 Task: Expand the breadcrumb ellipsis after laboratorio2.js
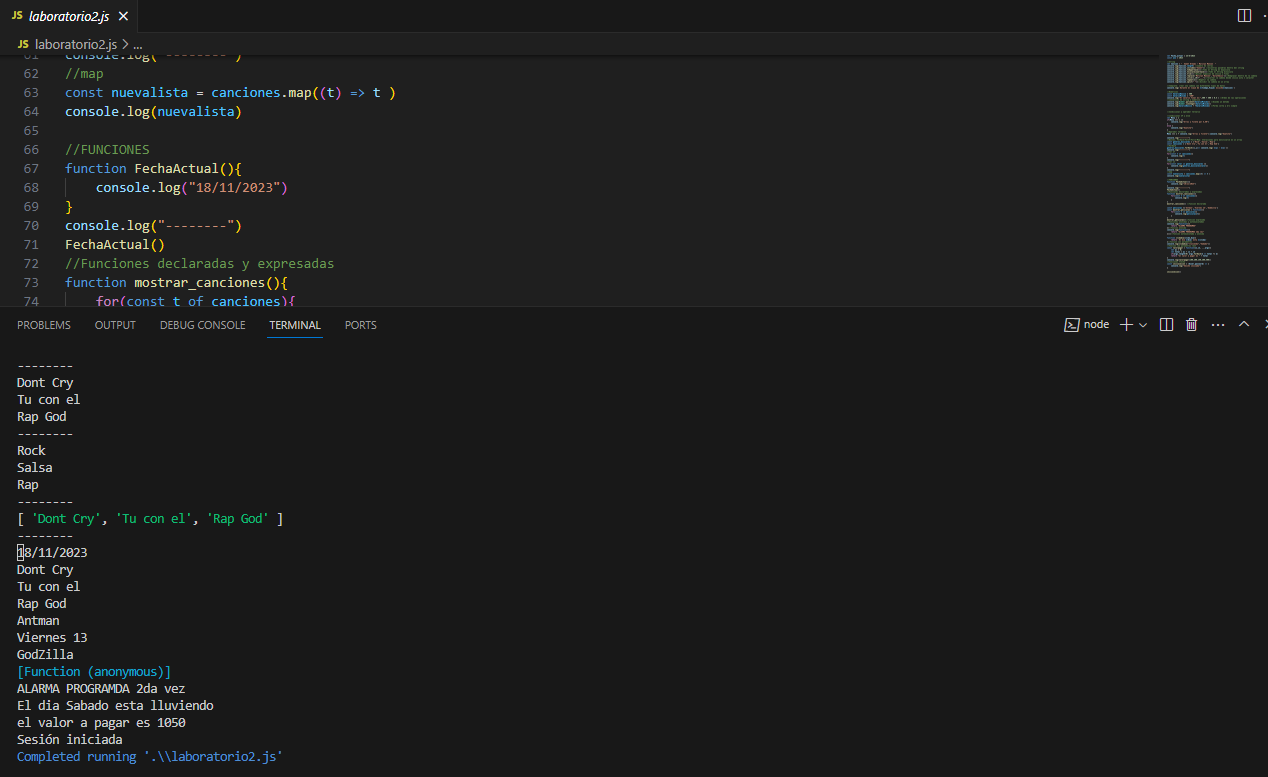point(137,44)
